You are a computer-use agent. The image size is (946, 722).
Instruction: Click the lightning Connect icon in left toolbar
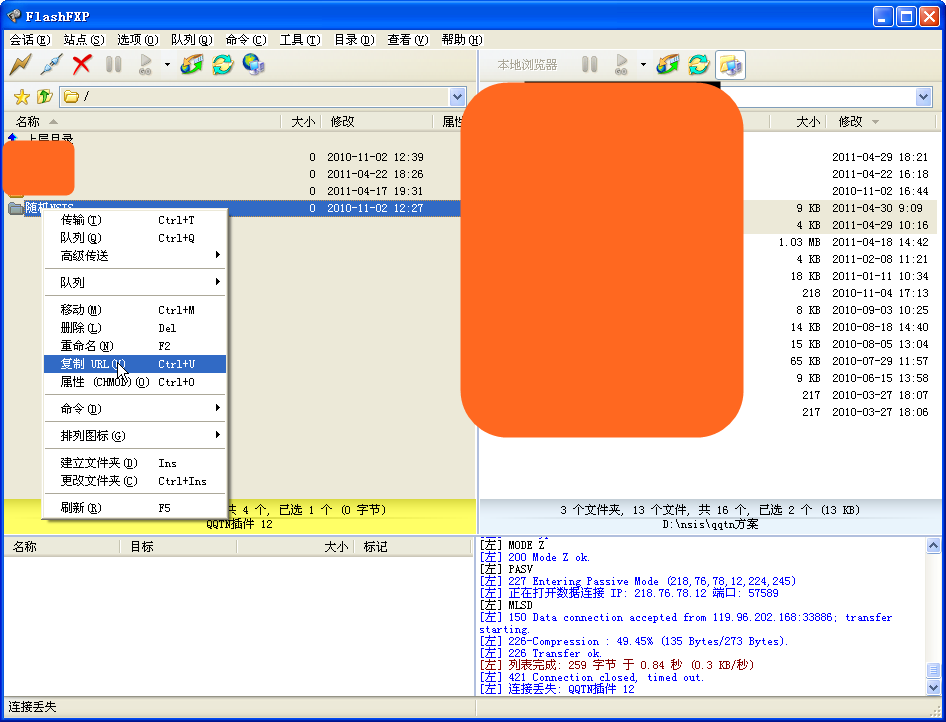pyautogui.click(x=20, y=65)
